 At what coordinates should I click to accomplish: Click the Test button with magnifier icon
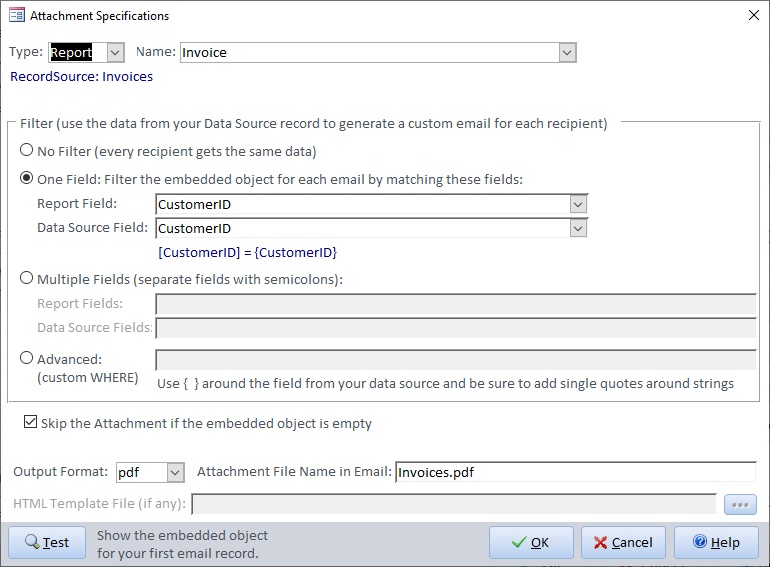tap(47, 542)
